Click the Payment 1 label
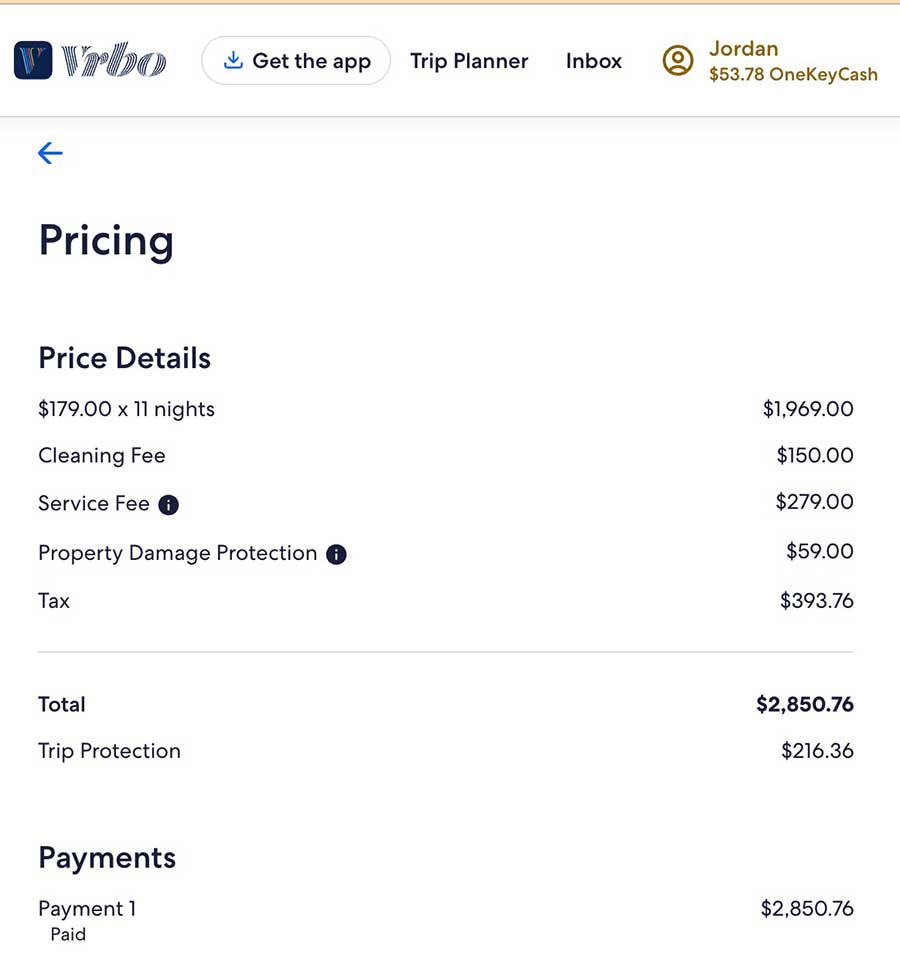The width and height of the screenshot is (900, 959). [x=87, y=909]
